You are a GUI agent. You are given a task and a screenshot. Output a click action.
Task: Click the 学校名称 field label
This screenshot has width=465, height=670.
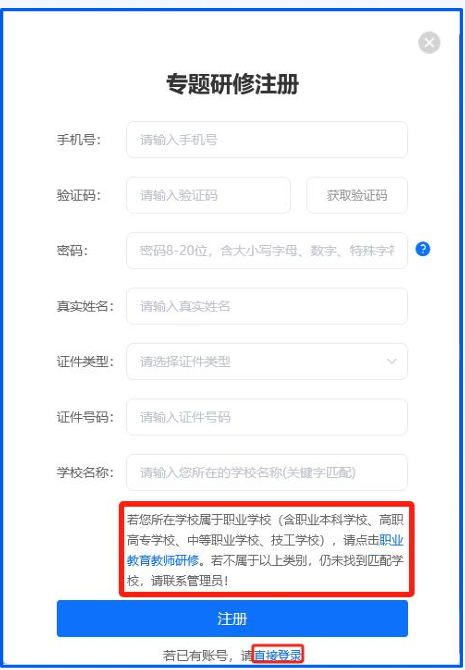point(85,473)
